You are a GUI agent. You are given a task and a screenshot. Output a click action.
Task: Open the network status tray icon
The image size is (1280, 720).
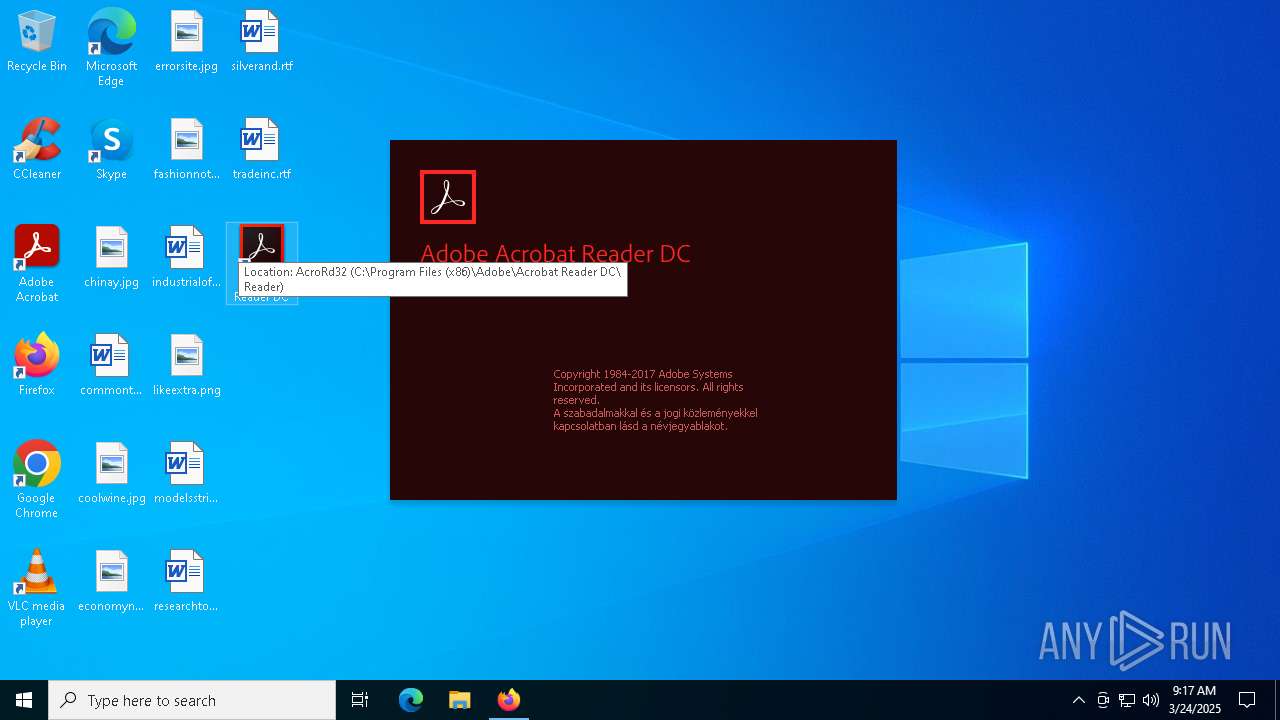(x=1127, y=700)
